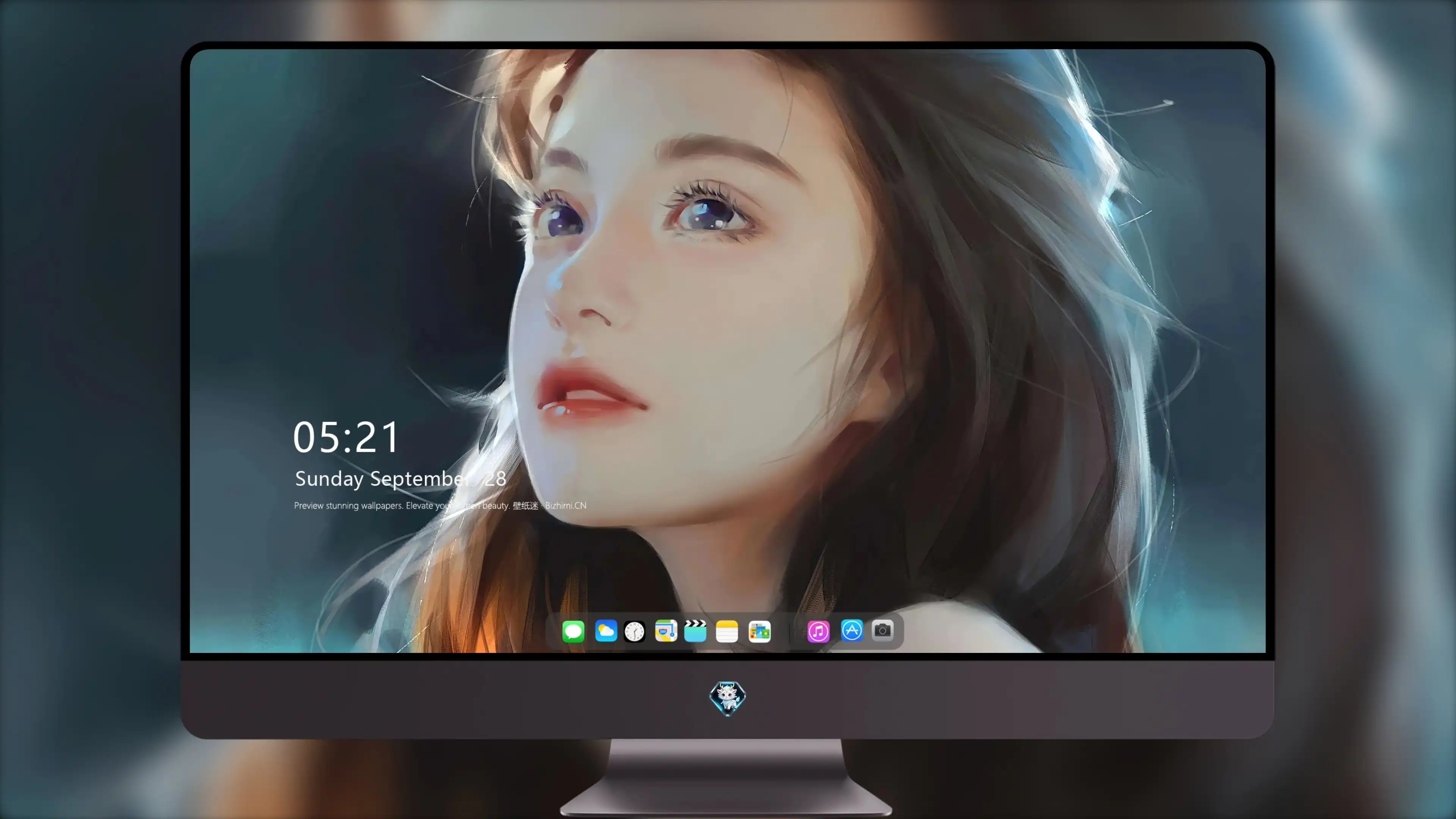The width and height of the screenshot is (1456, 819).
Task: Launch the Videos clapperboard app
Action: click(695, 631)
